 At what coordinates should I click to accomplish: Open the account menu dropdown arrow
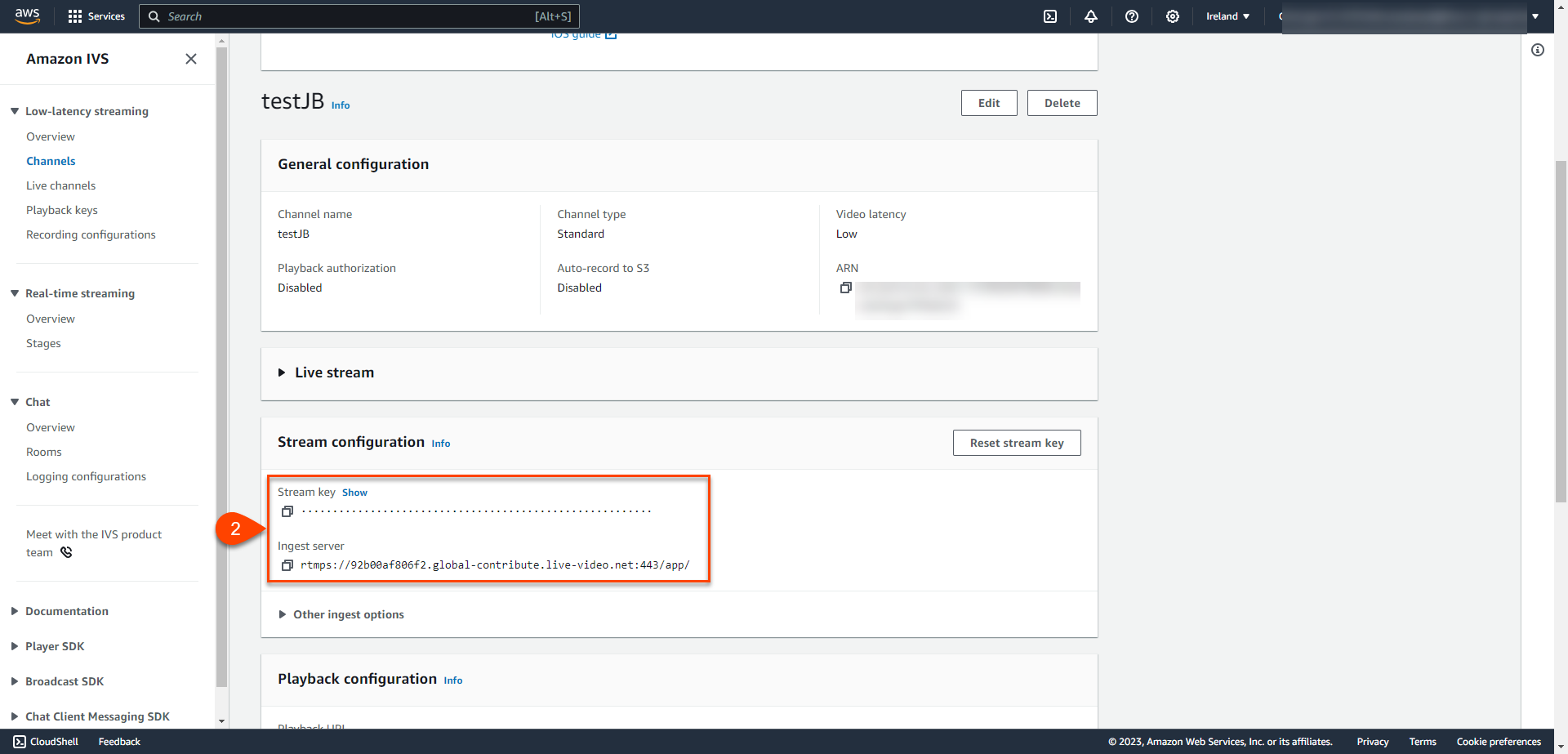click(1535, 16)
